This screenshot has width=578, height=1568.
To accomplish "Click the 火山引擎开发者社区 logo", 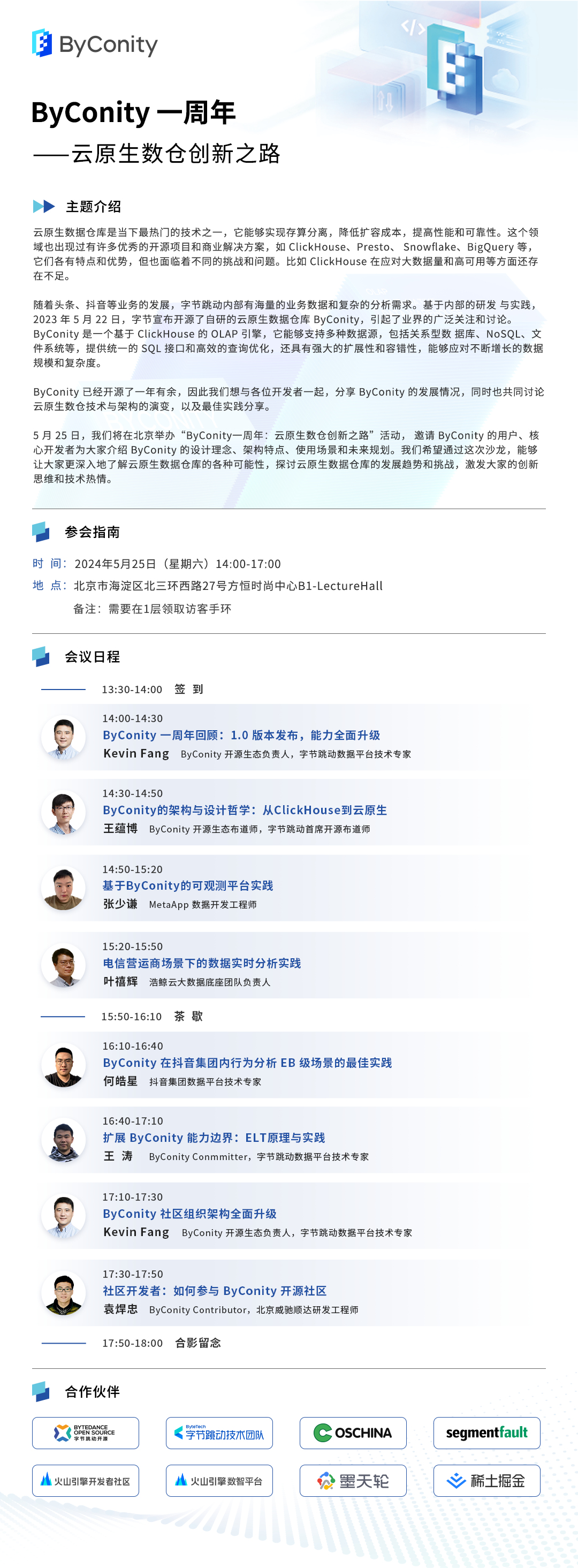I will (x=85, y=1480).
